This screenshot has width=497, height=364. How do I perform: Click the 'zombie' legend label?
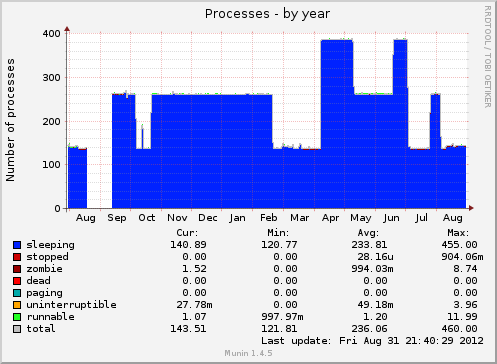click(44, 269)
